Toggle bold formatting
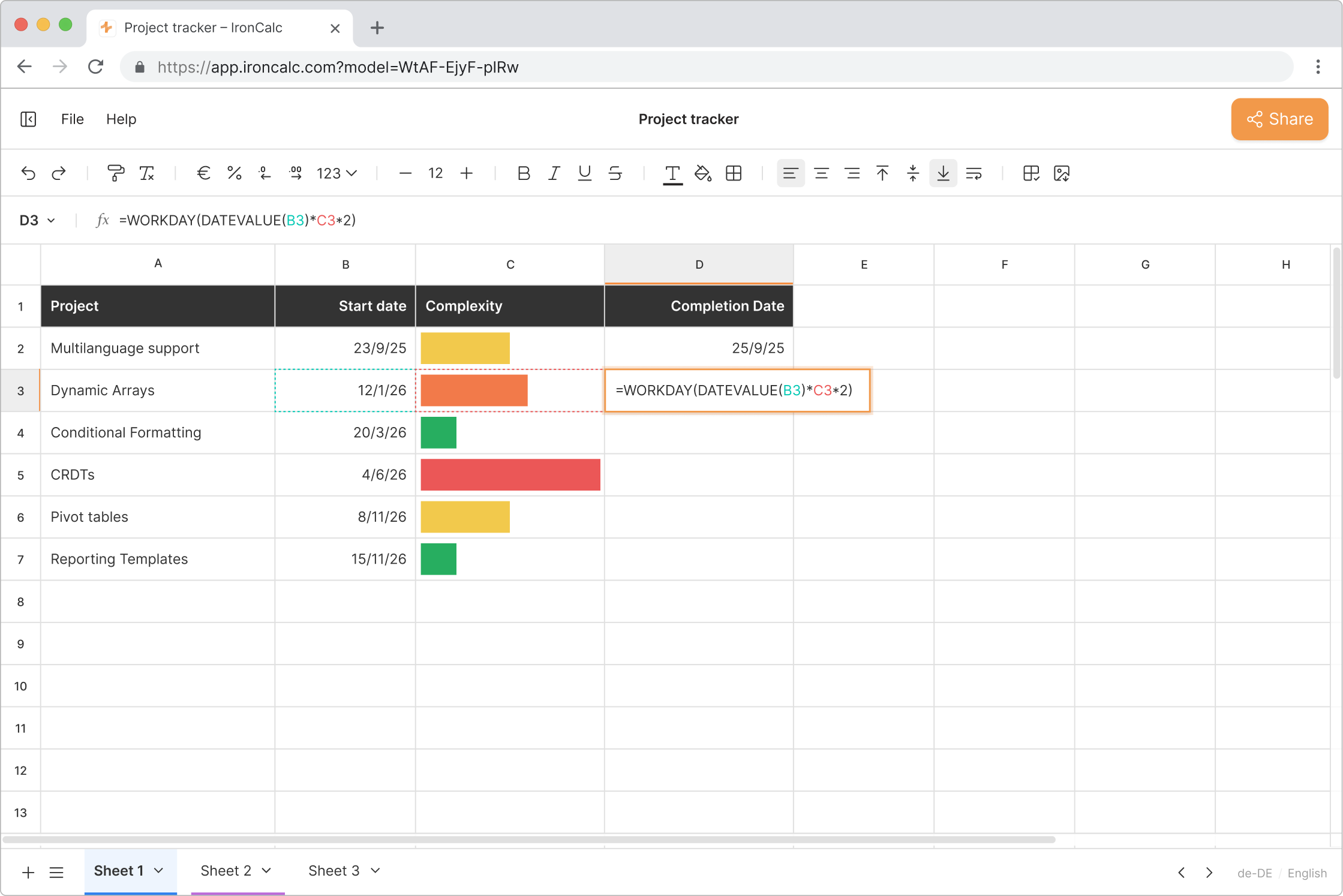The width and height of the screenshot is (1343, 896). [523, 173]
